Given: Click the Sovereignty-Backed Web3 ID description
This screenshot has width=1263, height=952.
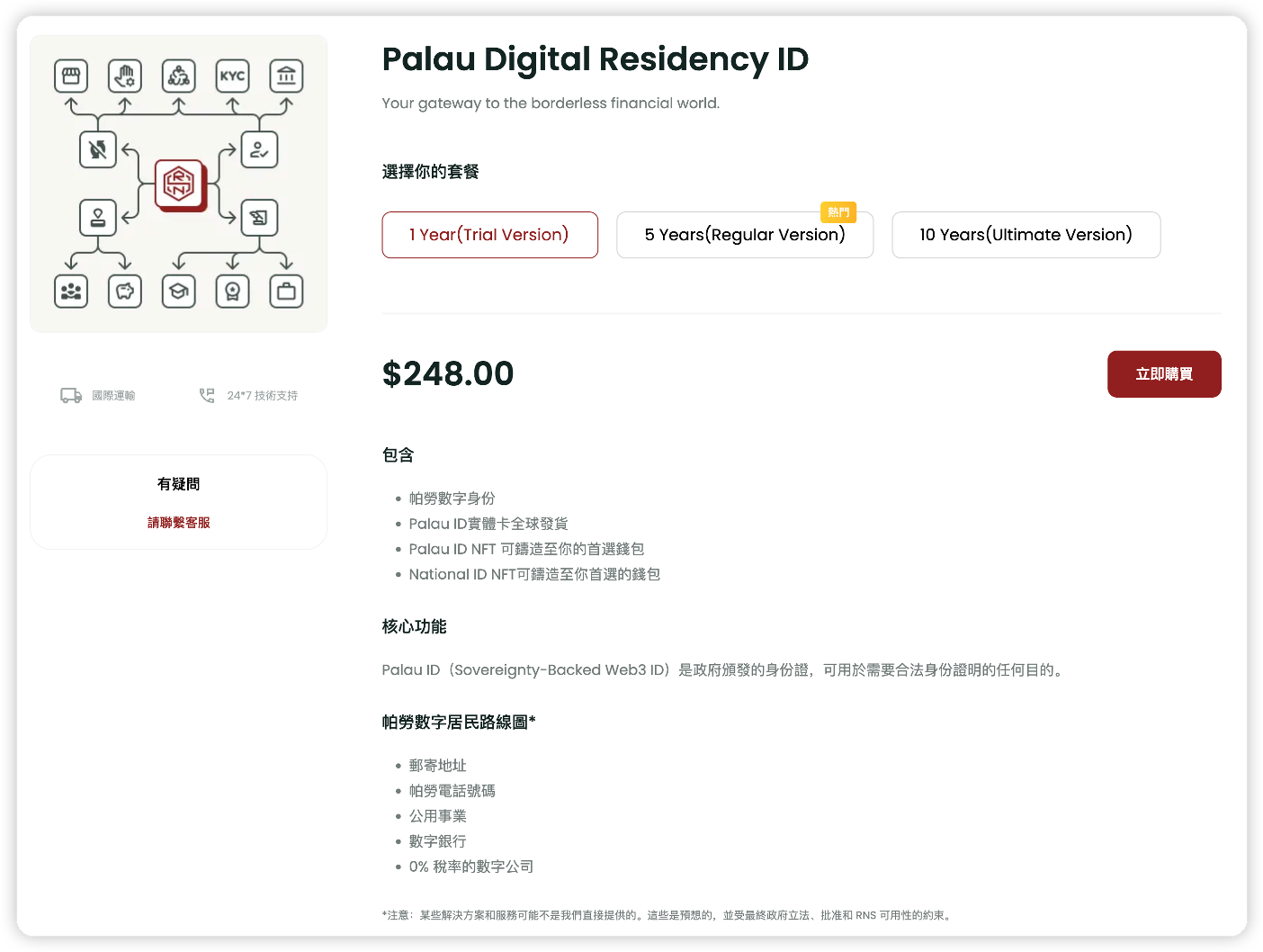Looking at the screenshot, I should 725,670.
